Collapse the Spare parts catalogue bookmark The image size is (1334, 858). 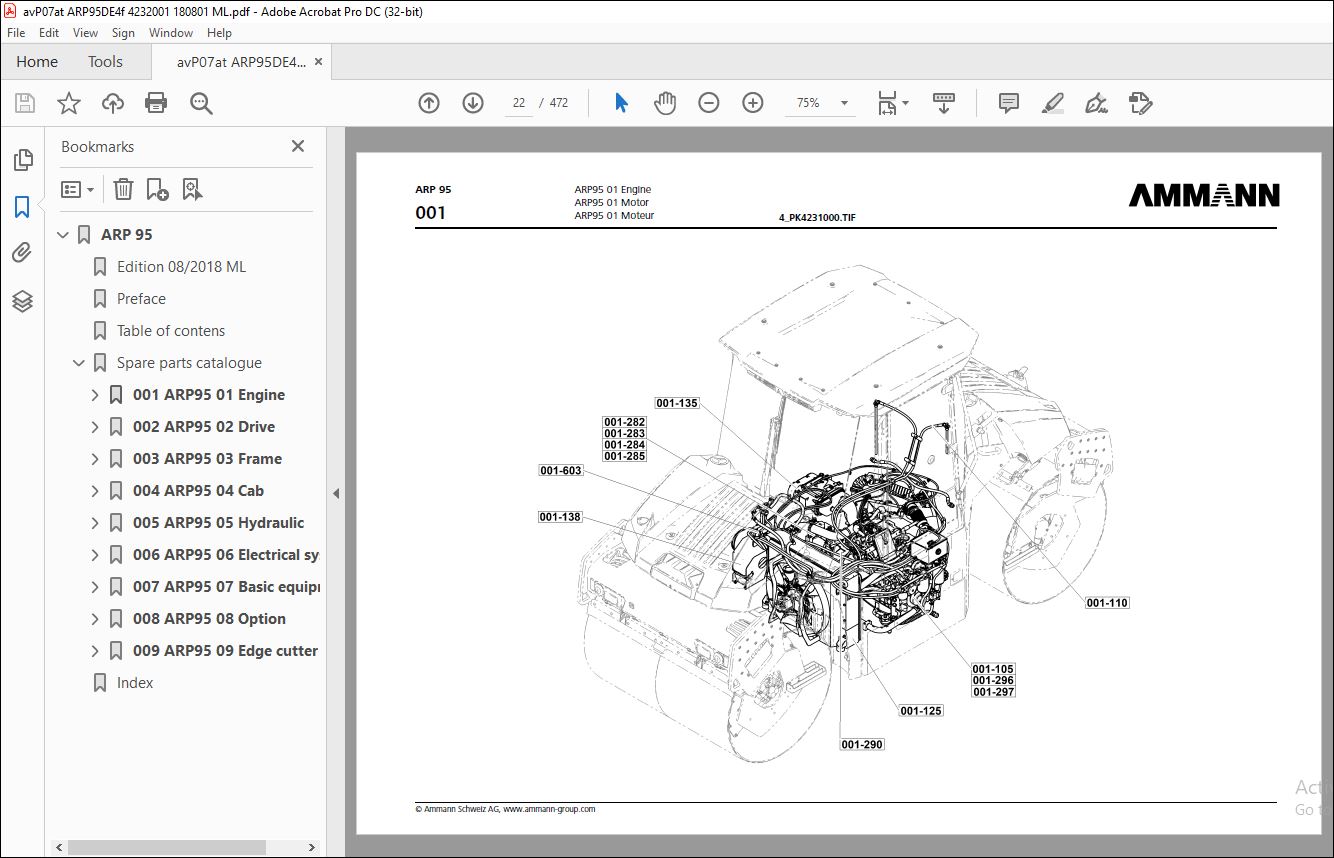pyautogui.click(x=79, y=363)
